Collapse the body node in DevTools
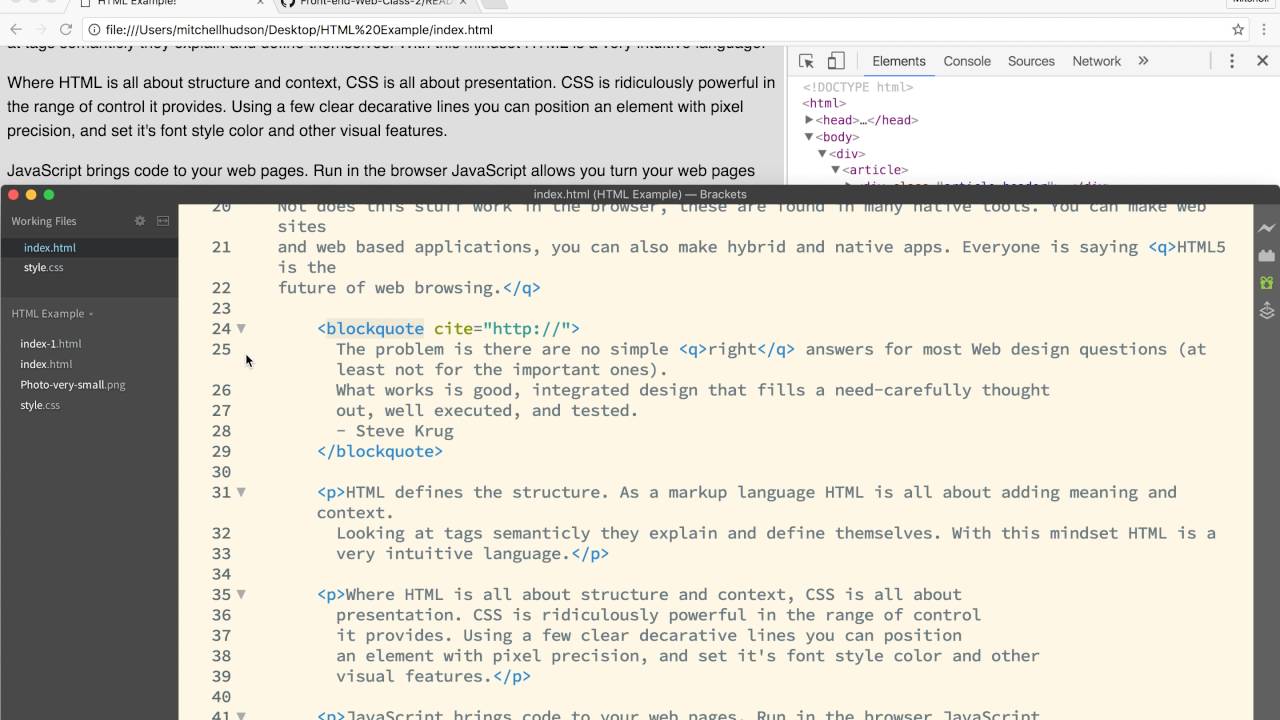Screen dimensions: 1280x720 [809, 137]
